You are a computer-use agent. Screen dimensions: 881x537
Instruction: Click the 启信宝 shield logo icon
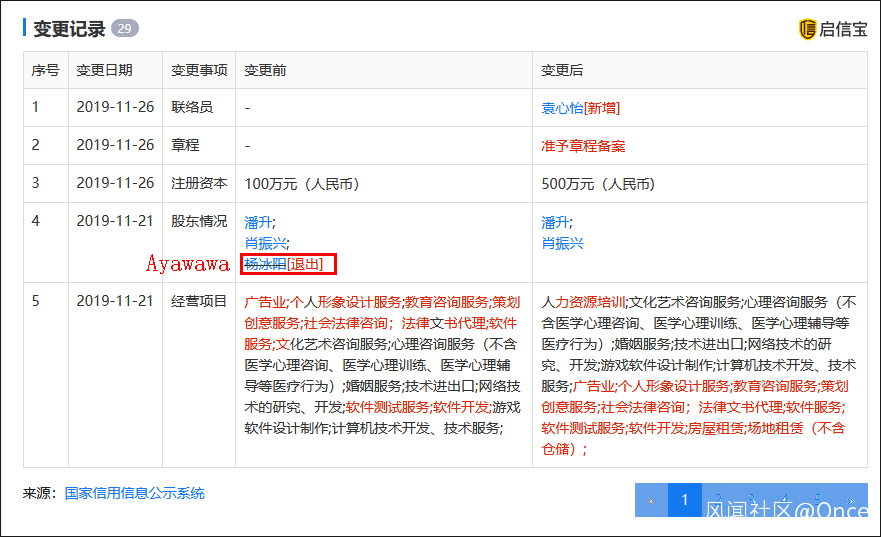pyautogui.click(x=807, y=29)
